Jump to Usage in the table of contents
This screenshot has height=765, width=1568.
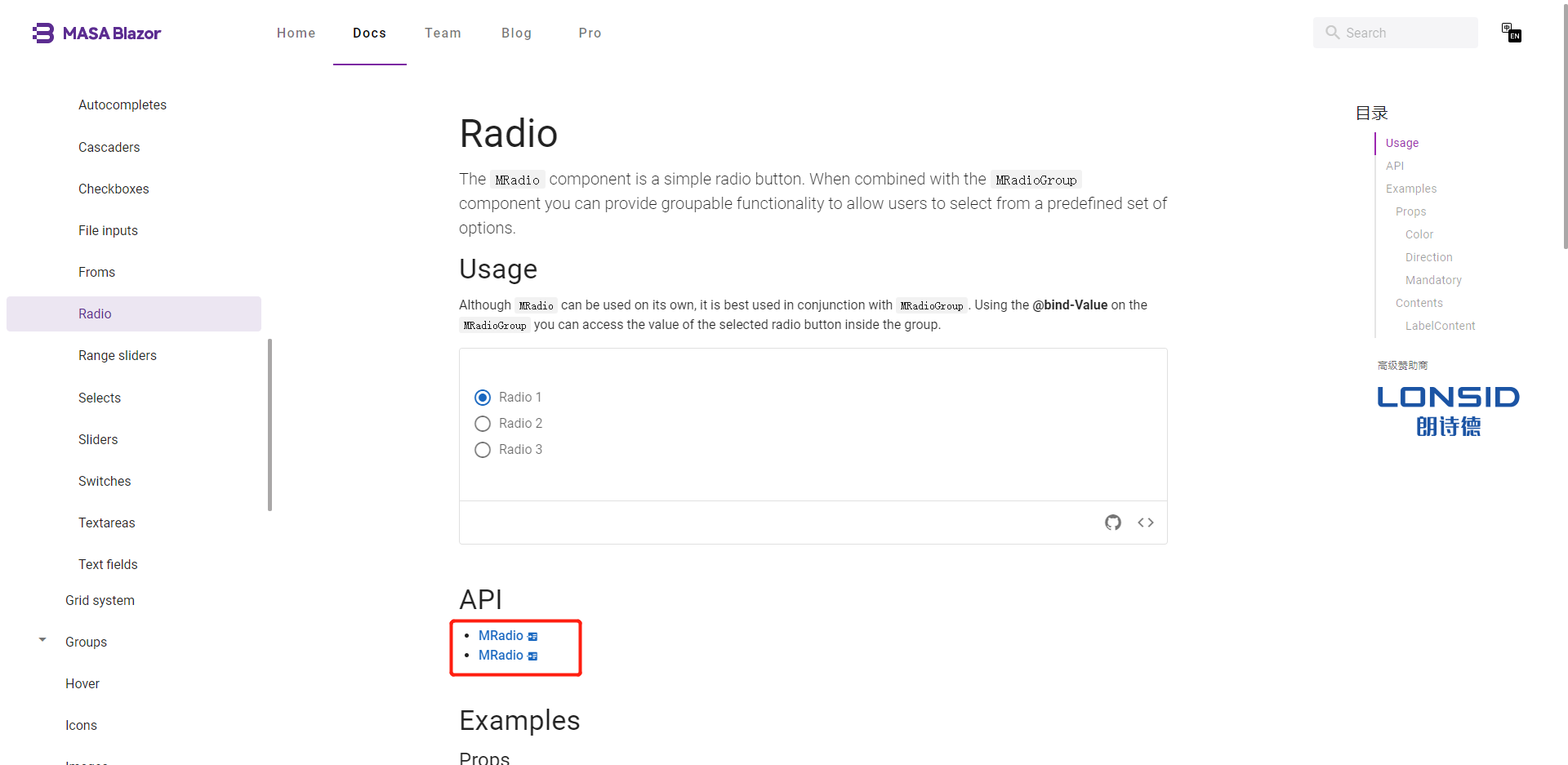(x=1402, y=143)
